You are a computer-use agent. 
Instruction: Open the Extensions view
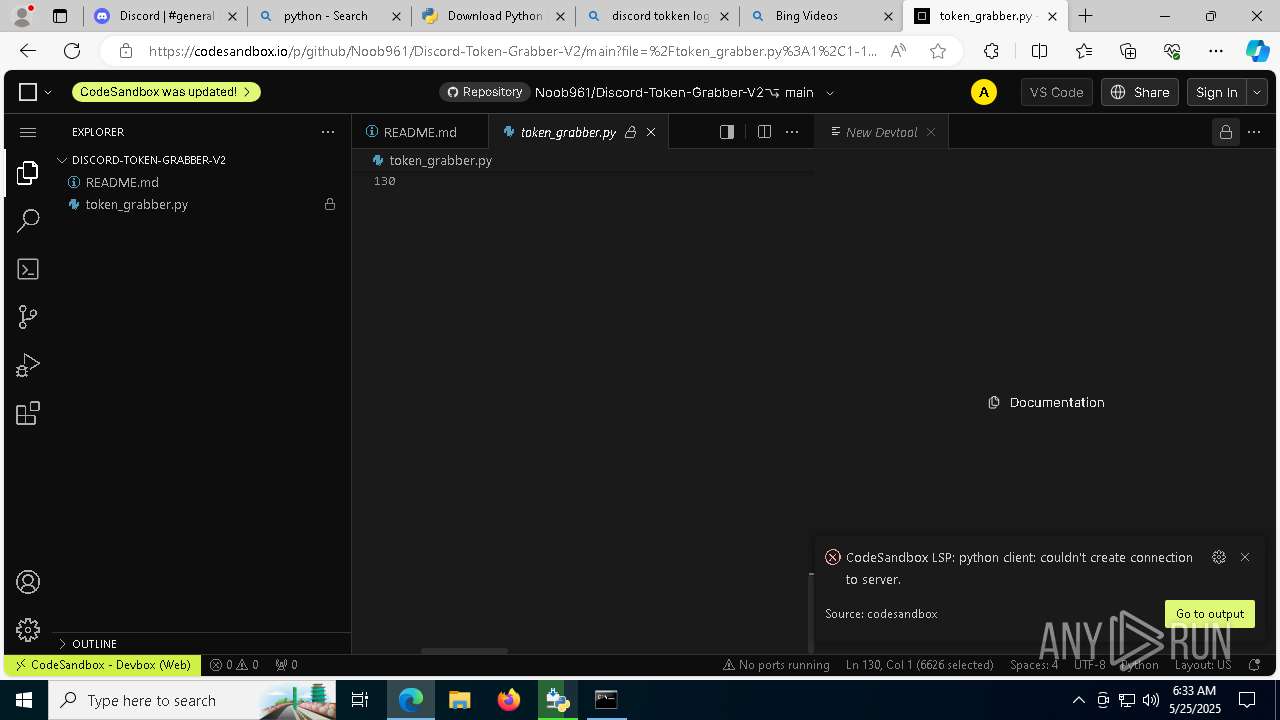point(28,413)
